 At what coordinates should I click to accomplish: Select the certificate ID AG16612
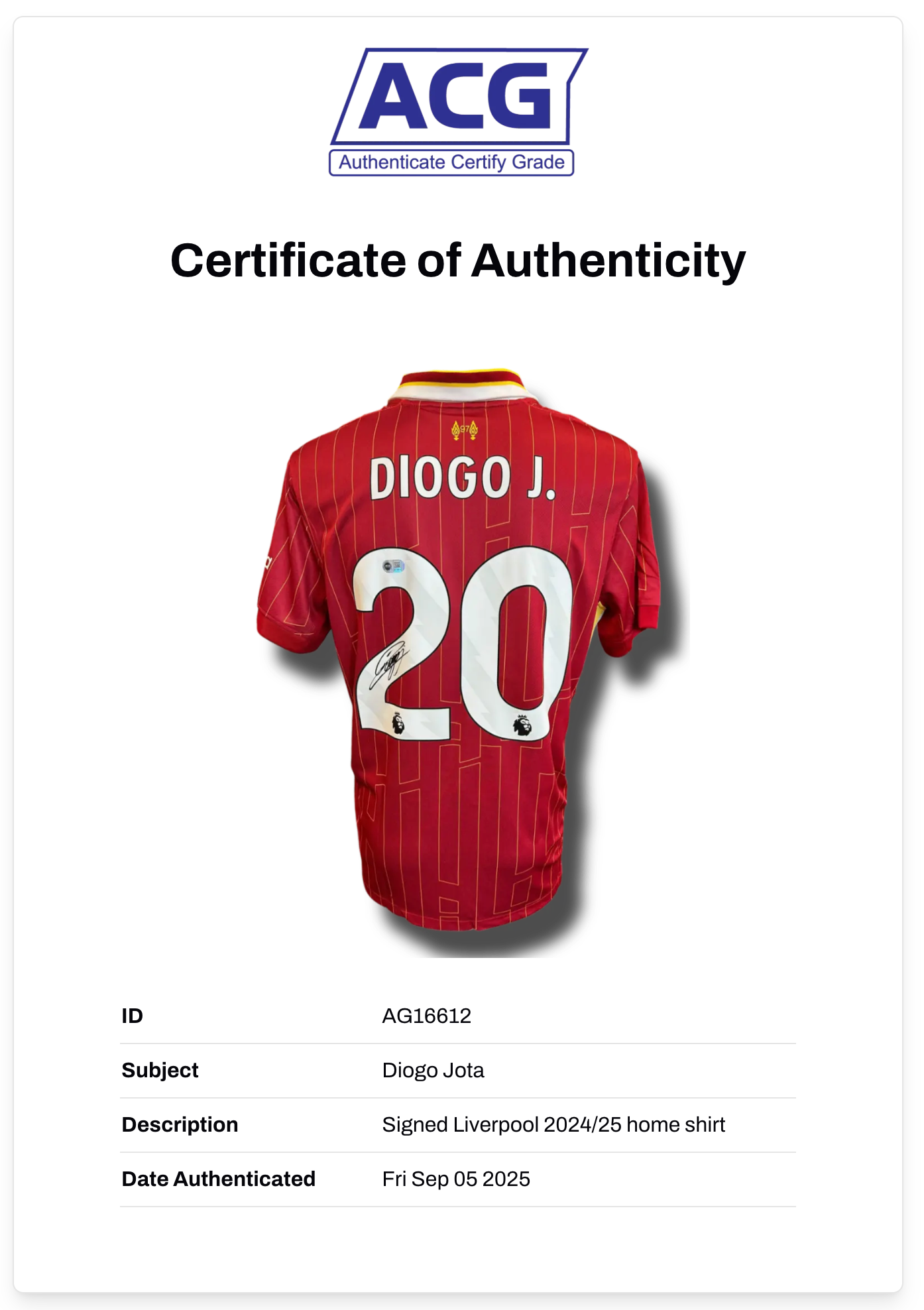pos(426,1016)
